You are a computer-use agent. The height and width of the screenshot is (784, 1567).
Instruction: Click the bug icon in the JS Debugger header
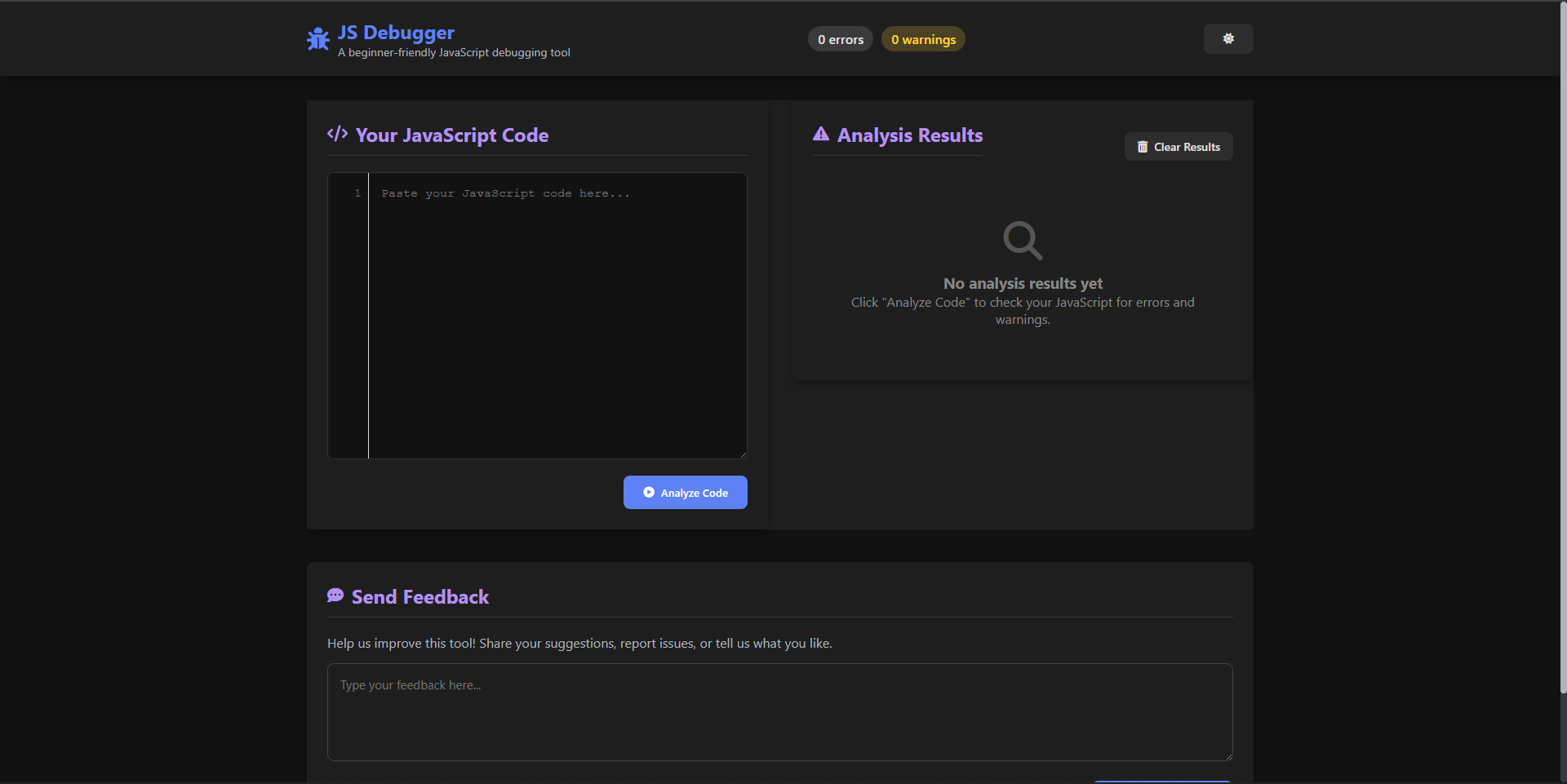(x=317, y=38)
